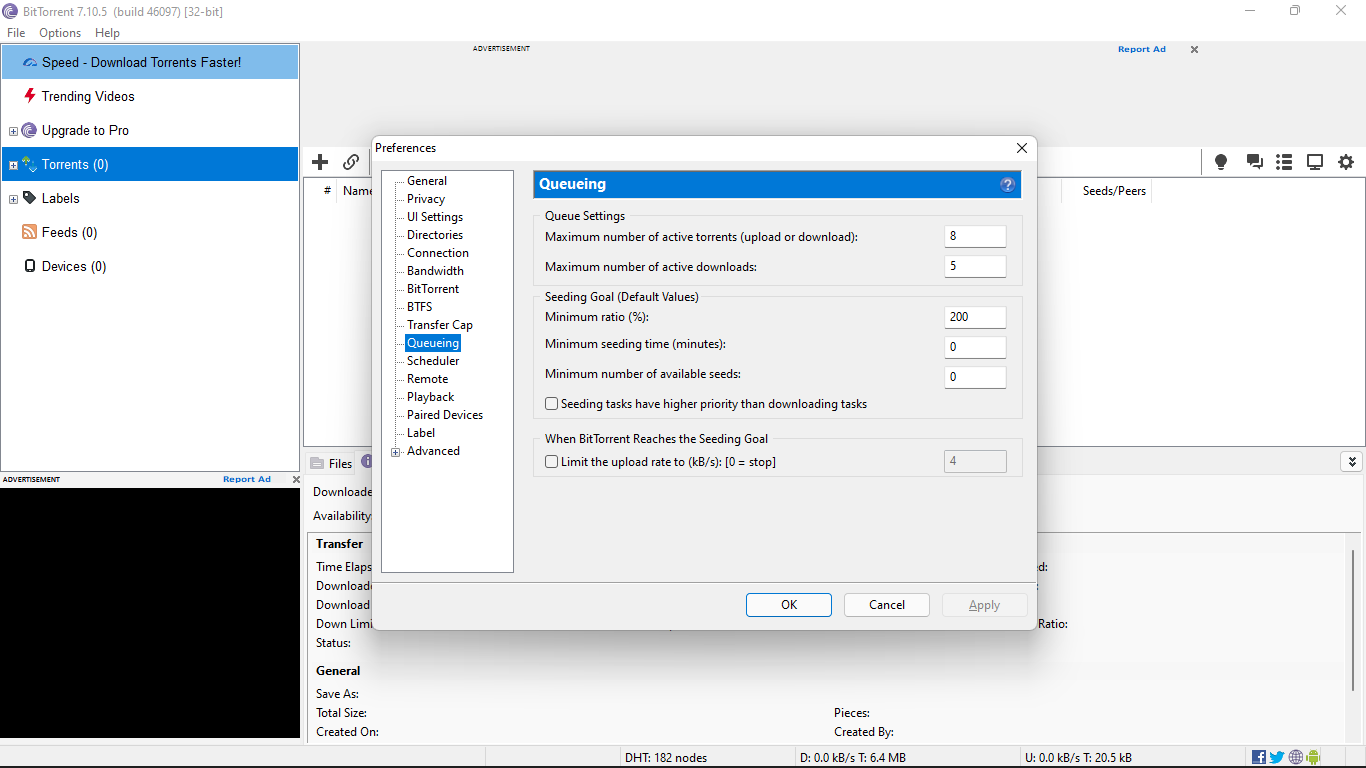Viewport: 1366px width, 768px height.
Task: Click the Twitter icon in the status bar
Action: pos(1277,757)
